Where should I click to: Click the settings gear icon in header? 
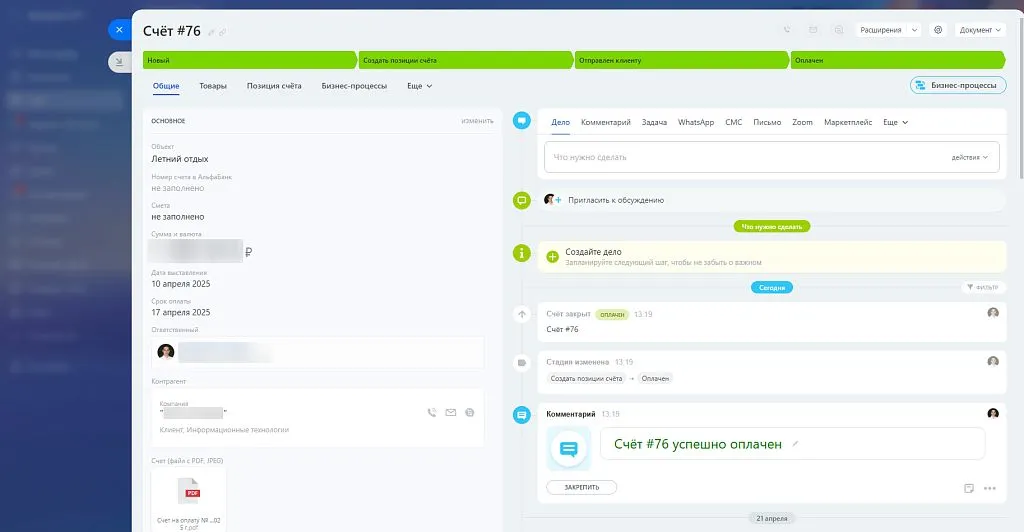(938, 30)
